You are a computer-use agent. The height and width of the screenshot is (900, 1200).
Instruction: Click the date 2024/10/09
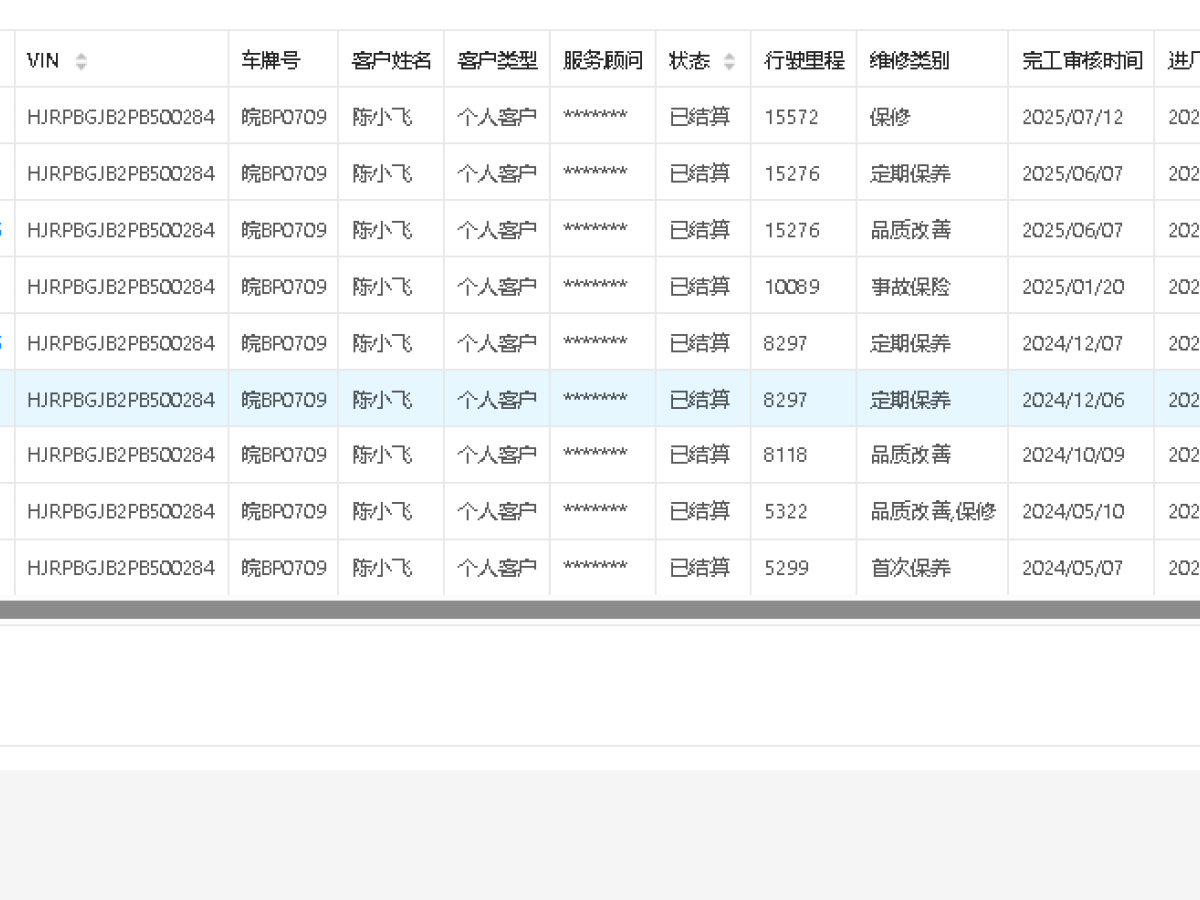[1073, 455]
